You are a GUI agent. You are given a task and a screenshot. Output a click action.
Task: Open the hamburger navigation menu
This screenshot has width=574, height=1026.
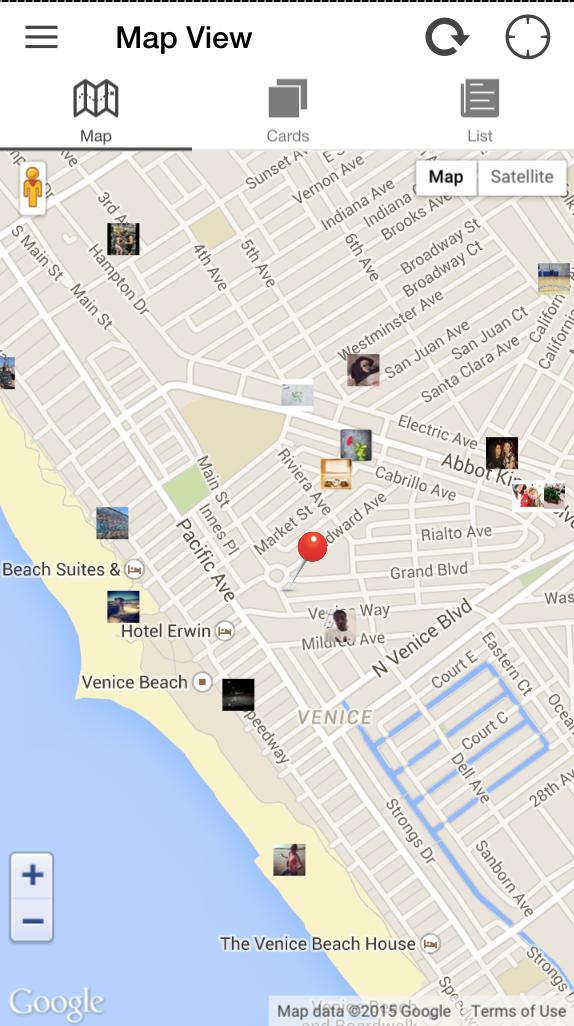41,37
